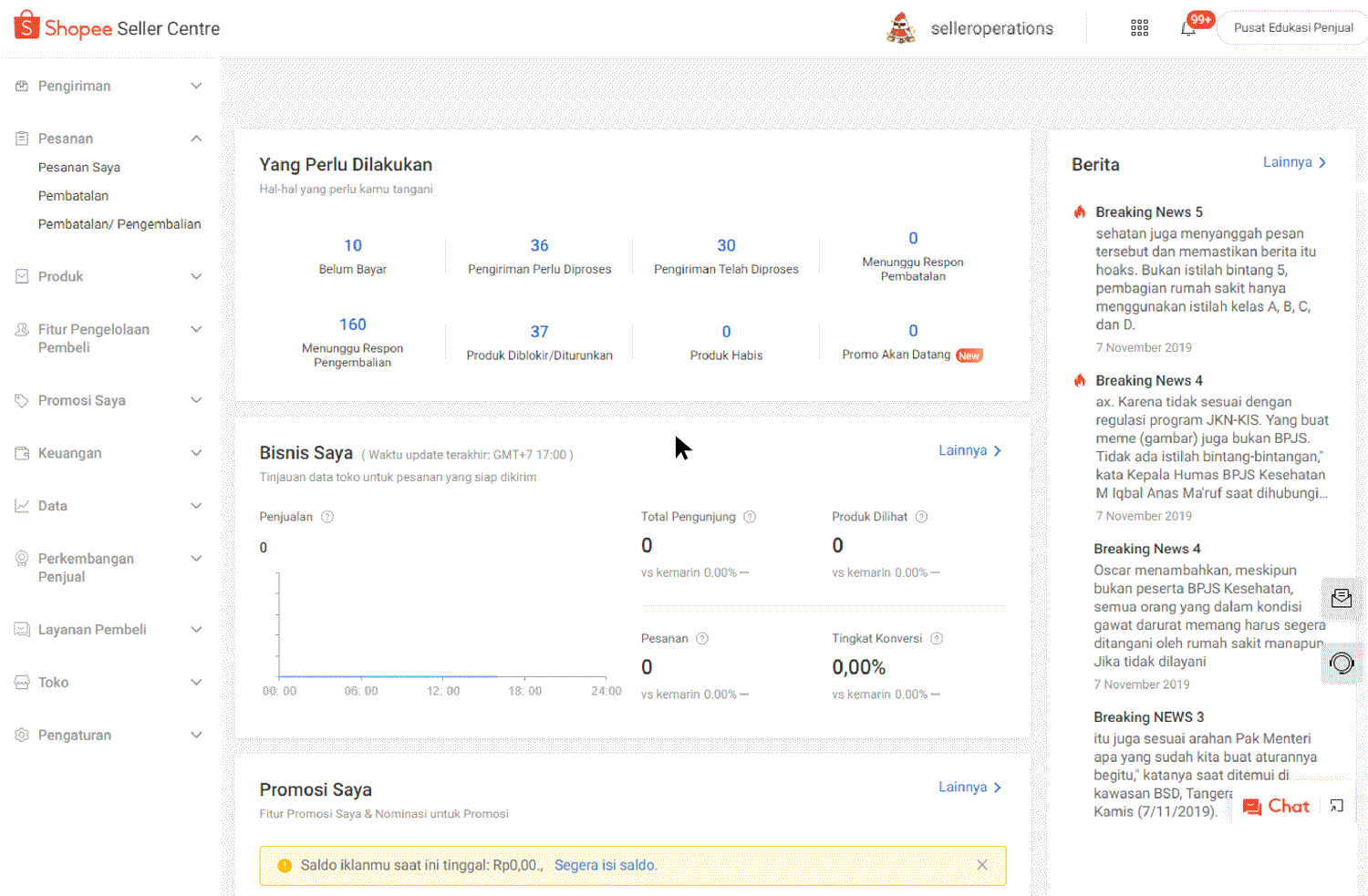Click the Shopee logo icon

pos(26,26)
